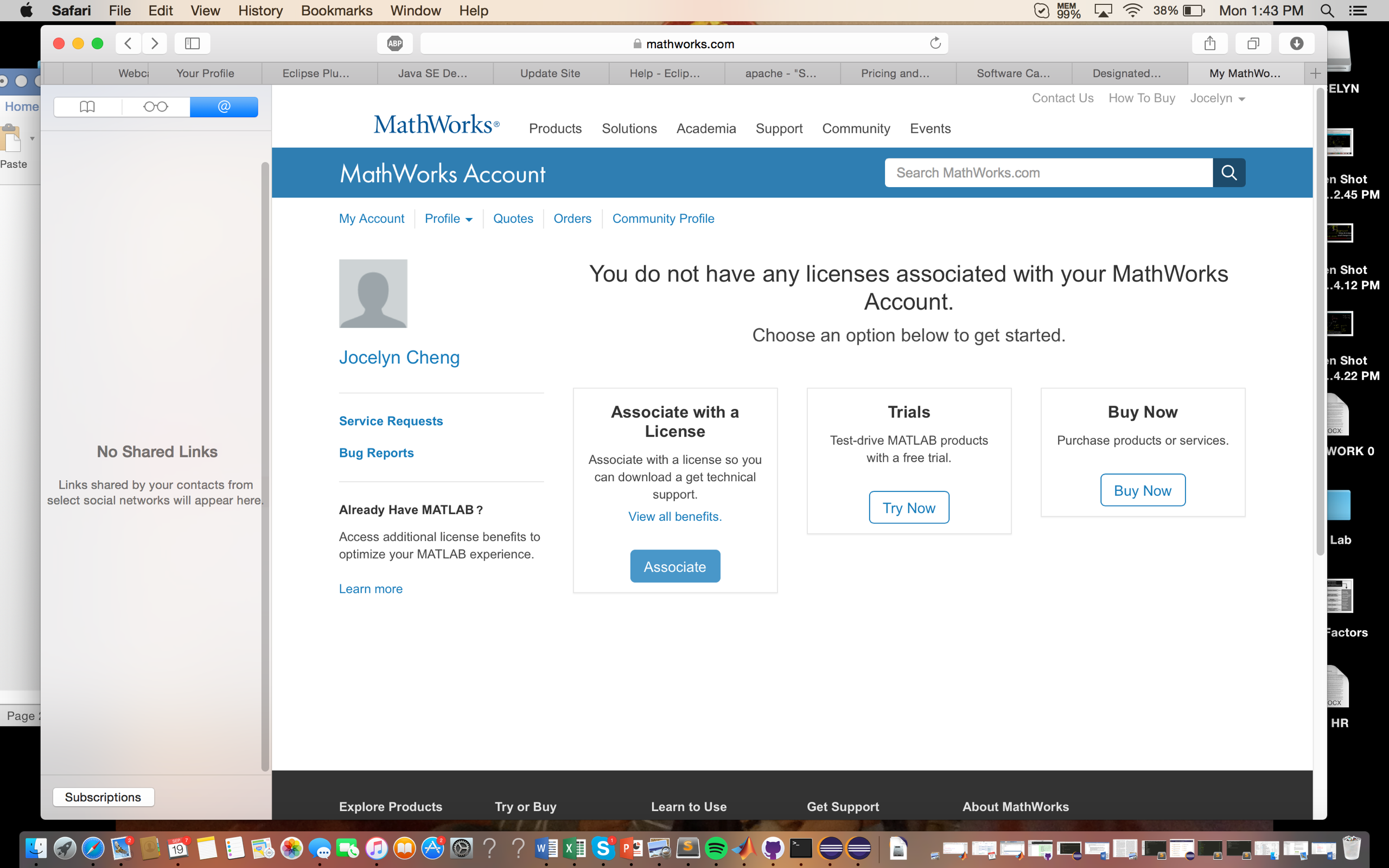This screenshot has width=1389, height=868.
Task: Open the Window menu
Action: click(x=415, y=10)
